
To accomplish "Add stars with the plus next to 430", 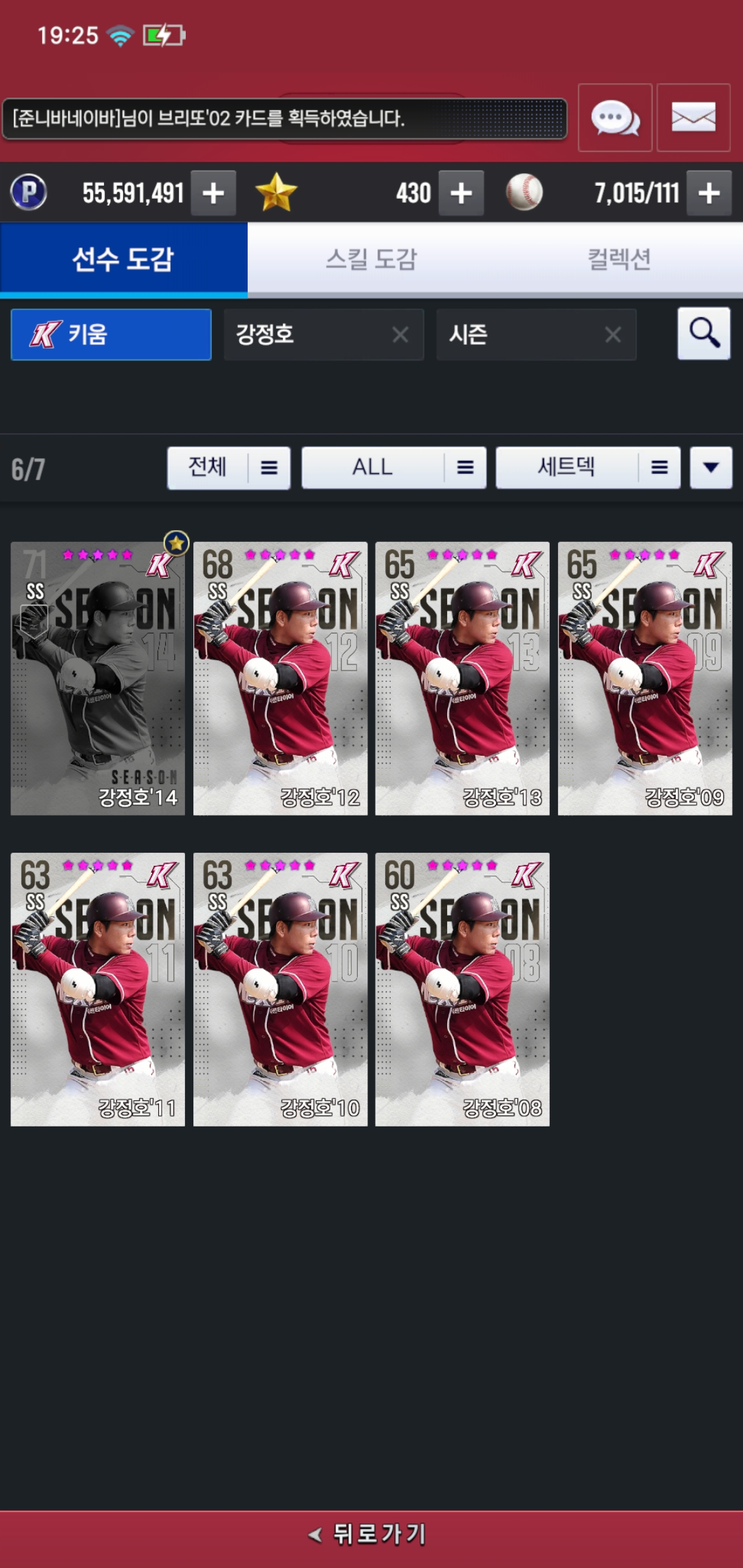I will 461,193.
